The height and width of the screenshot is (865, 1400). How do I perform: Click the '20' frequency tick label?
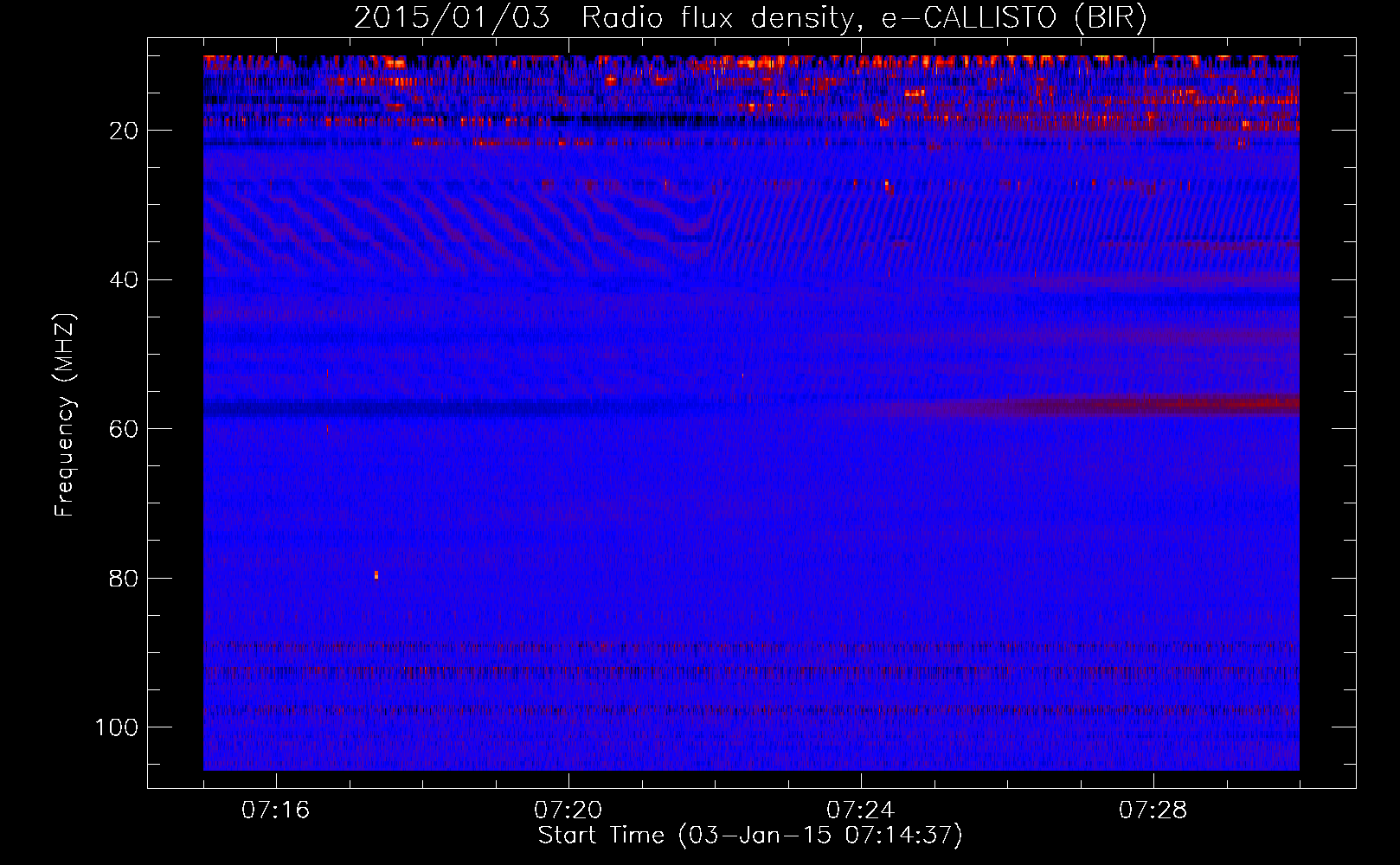coord(125,131)
